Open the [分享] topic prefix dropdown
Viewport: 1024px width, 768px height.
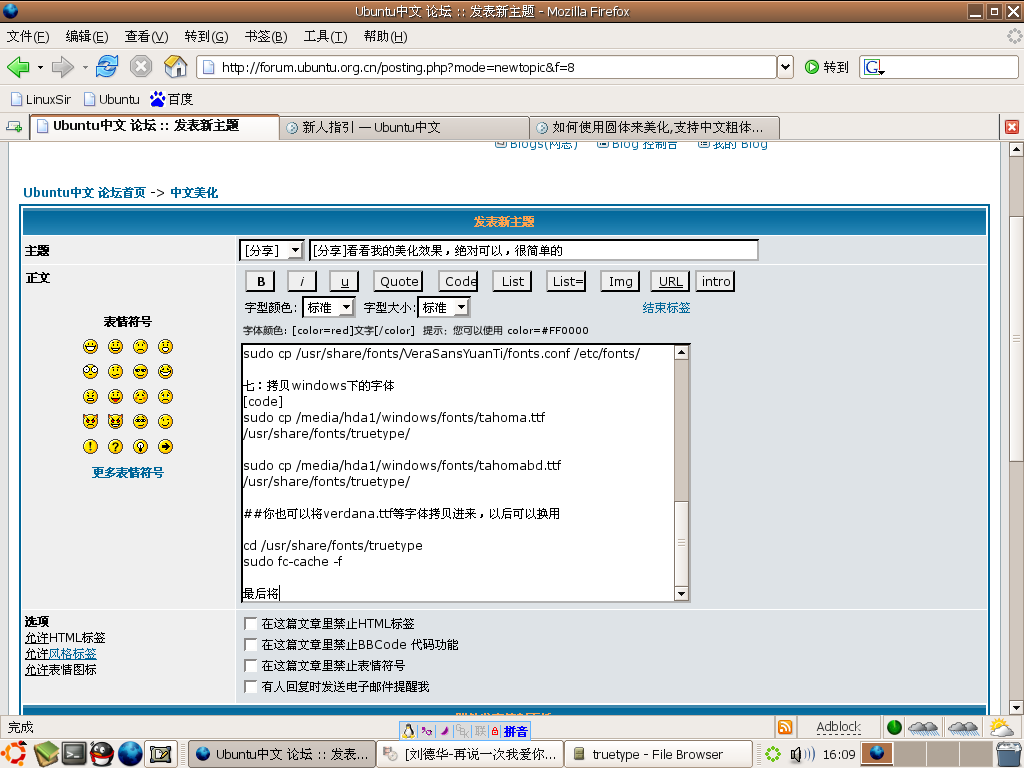pos(272,250)
